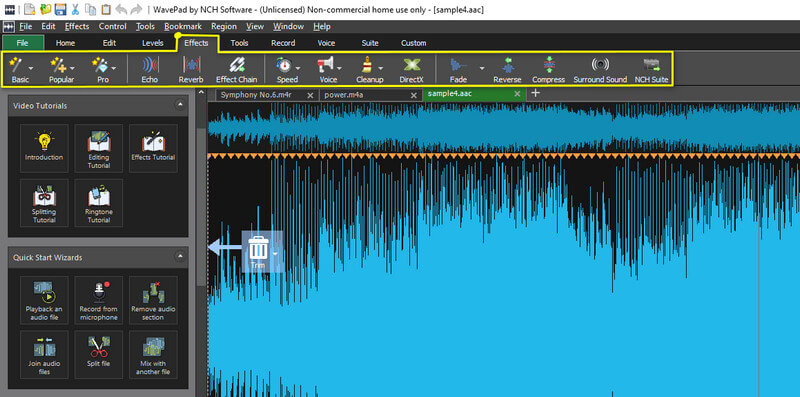Click the sidebar scroll up arrow
Viewport: 800px width, 397px height.
[202, 93]
